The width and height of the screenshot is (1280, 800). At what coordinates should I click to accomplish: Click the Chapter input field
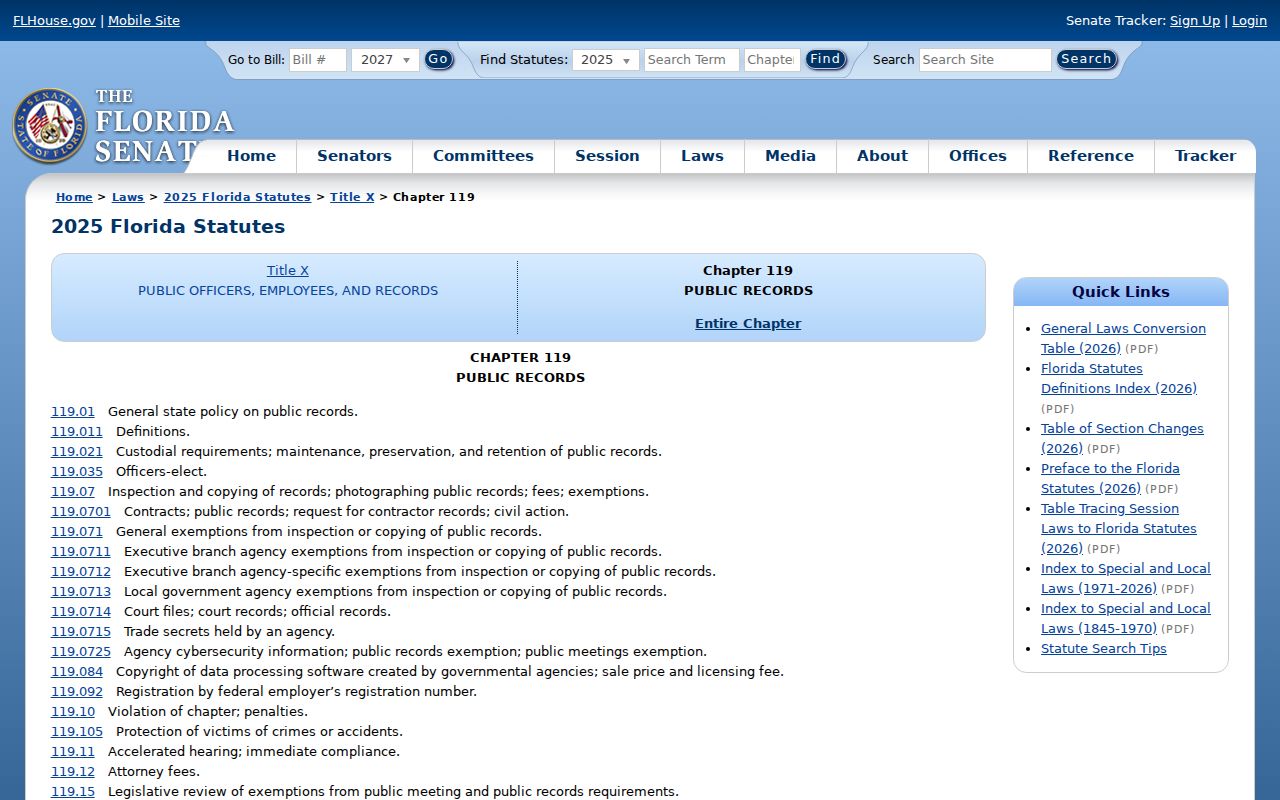pyautogui.click(x=772, y=60)
